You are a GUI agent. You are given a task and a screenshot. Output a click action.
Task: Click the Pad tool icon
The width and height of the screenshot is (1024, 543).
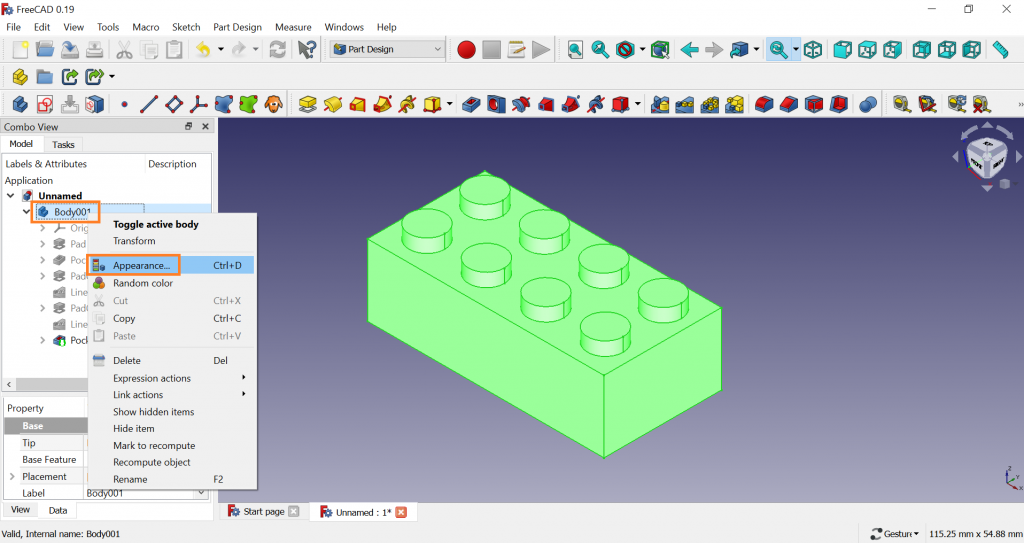pyautogui.click(x=308, y=103)
